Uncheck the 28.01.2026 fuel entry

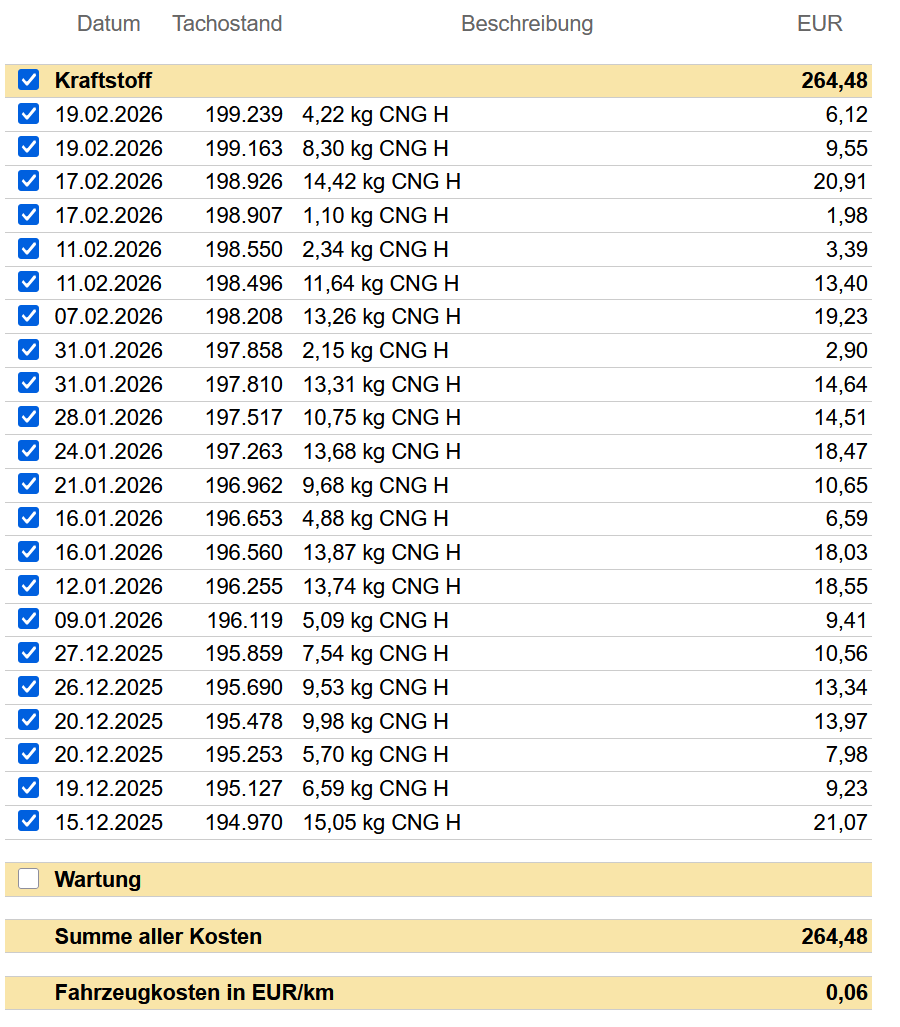tap(28, 417)
